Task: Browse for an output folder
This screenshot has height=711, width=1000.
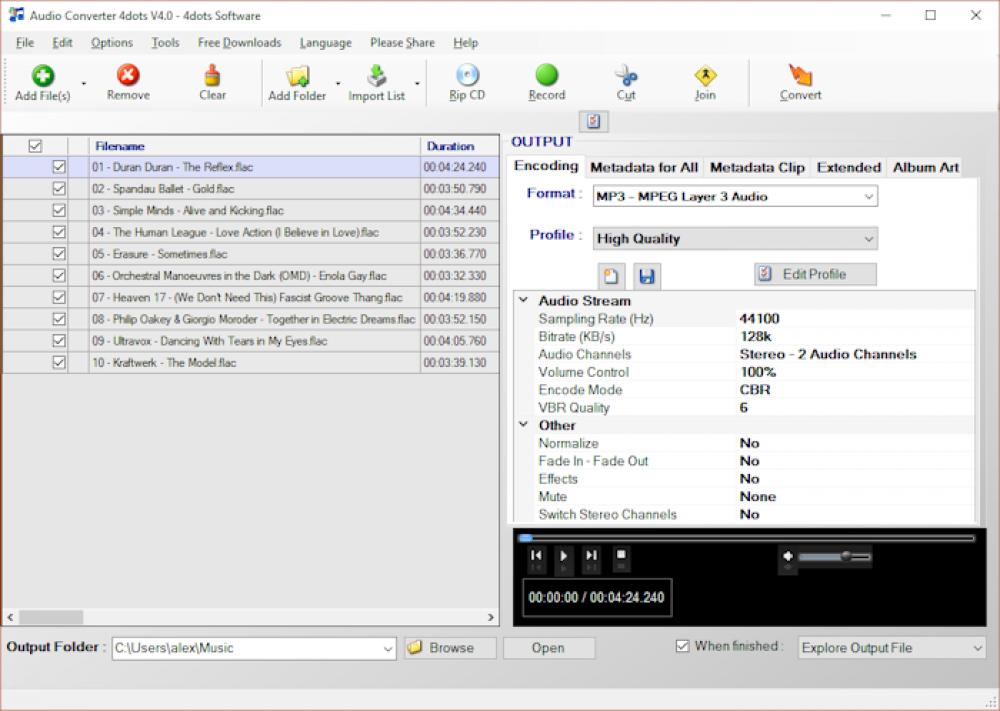Action: [x=449, y=647]
